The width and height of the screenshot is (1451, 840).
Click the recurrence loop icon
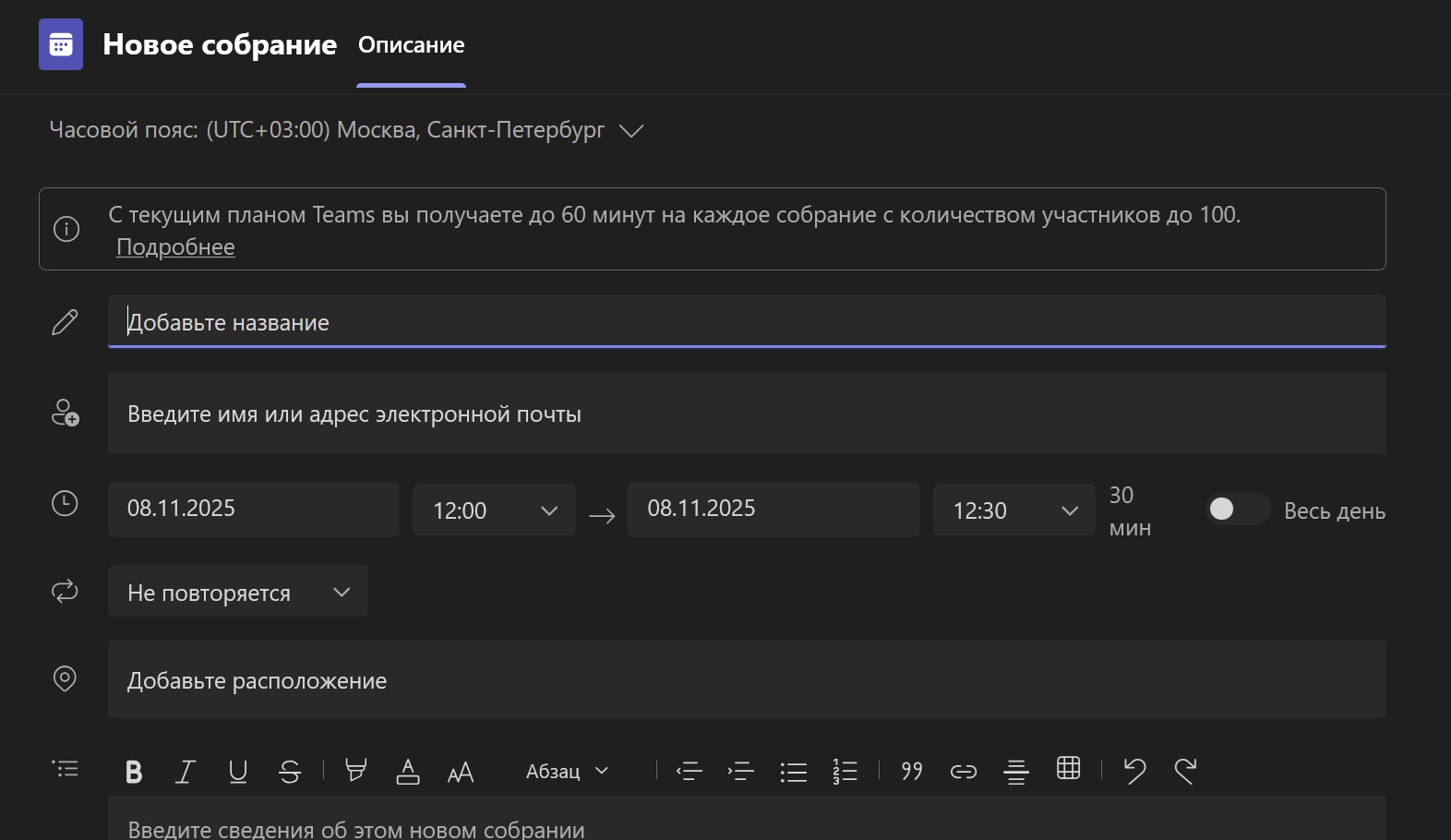(x=65, y=591)
